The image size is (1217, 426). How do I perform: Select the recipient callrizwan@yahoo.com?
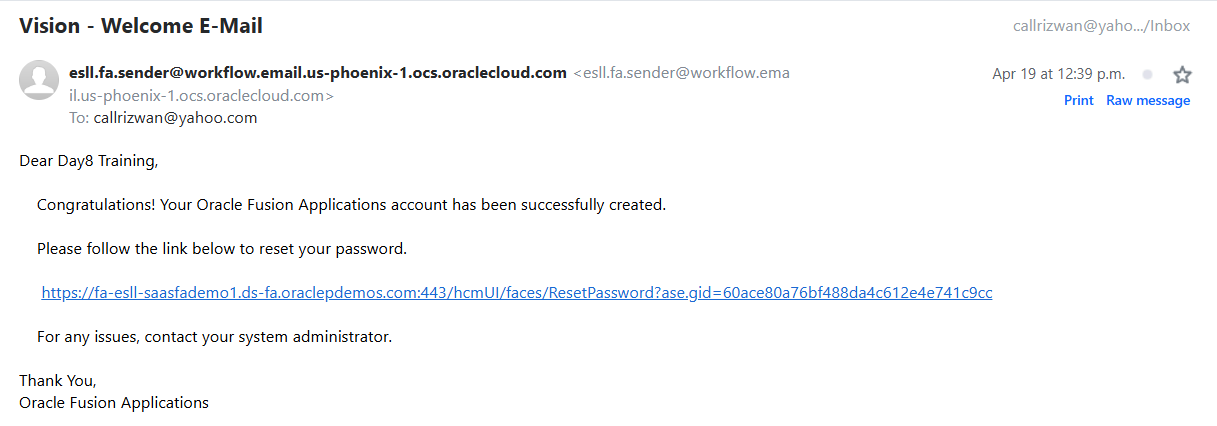pyautogui.click(x=175, y=118)
